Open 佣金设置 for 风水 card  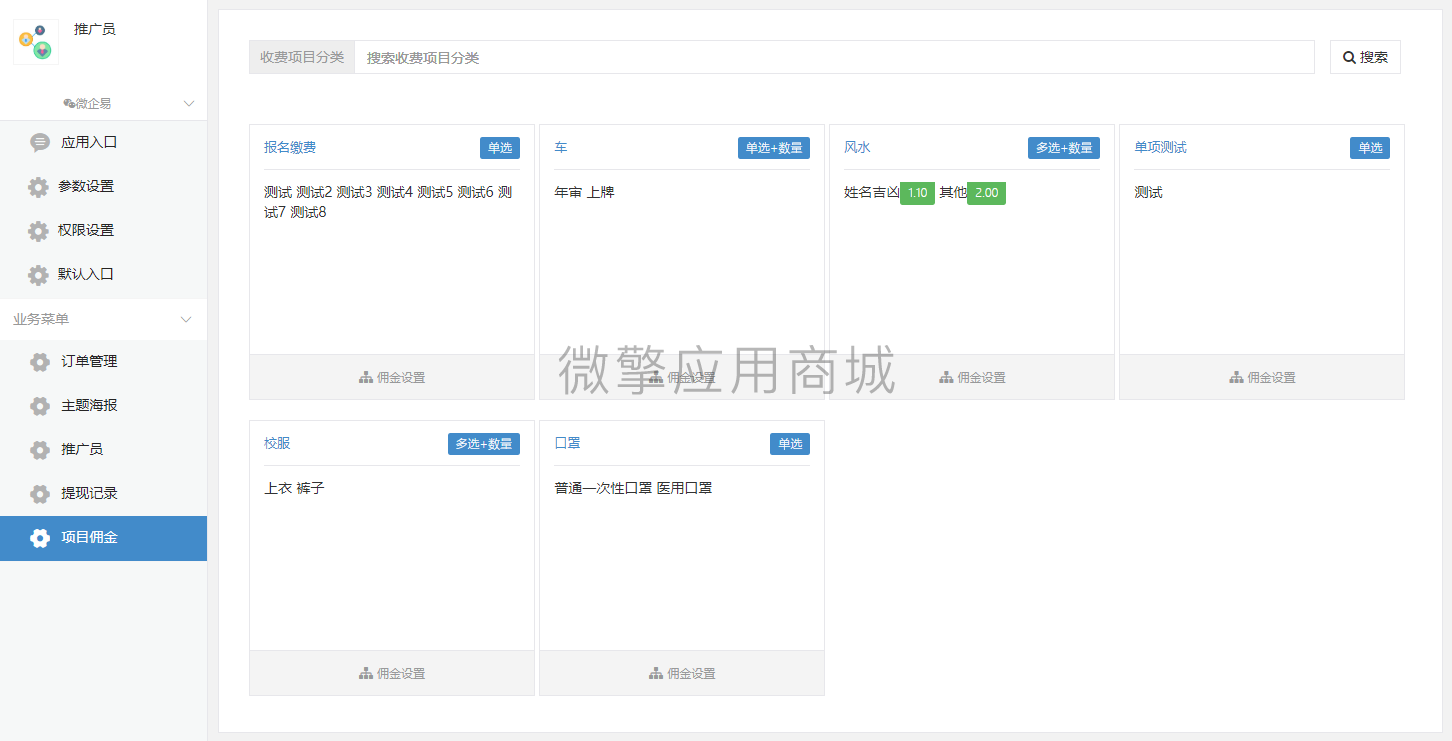point(972,377)
